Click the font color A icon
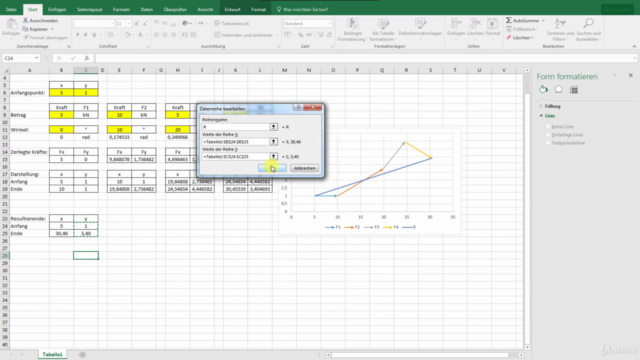The image size is (640, 360). 140,35
